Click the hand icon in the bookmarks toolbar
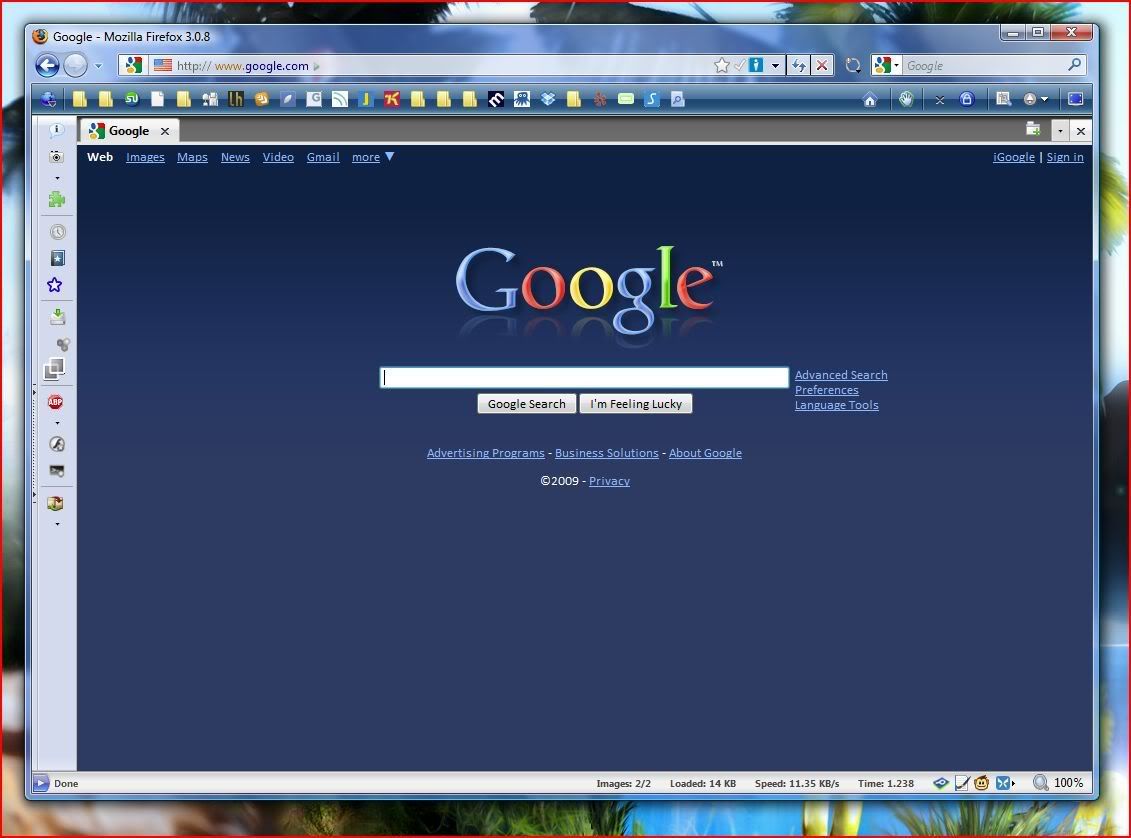The width and height of the screenshot is (1131, 838). coord(906,100)
